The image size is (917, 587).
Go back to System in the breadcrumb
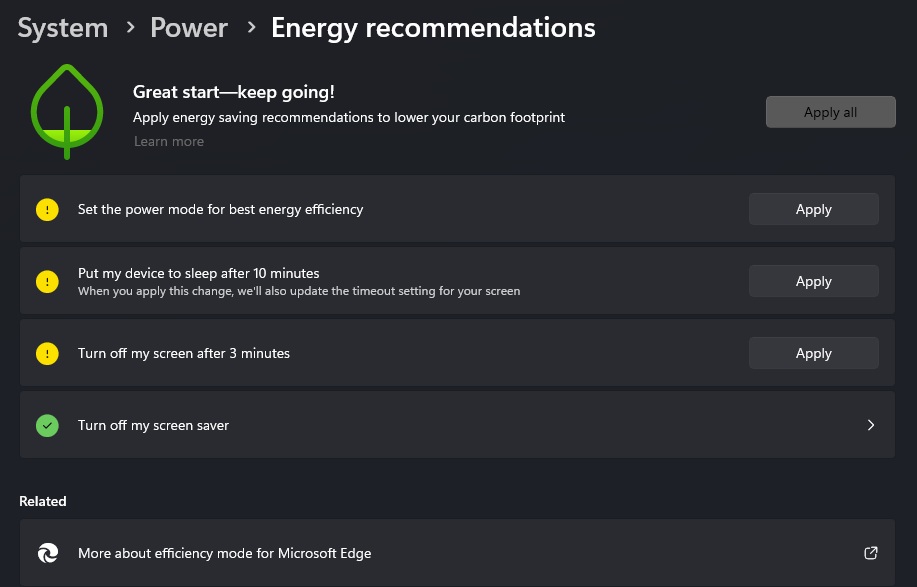point(63,28)
